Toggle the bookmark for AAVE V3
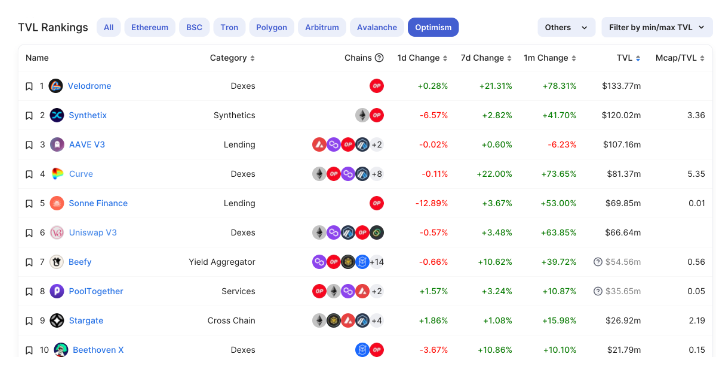The width and height of the screenshot is (727, 372). (29, 145)
